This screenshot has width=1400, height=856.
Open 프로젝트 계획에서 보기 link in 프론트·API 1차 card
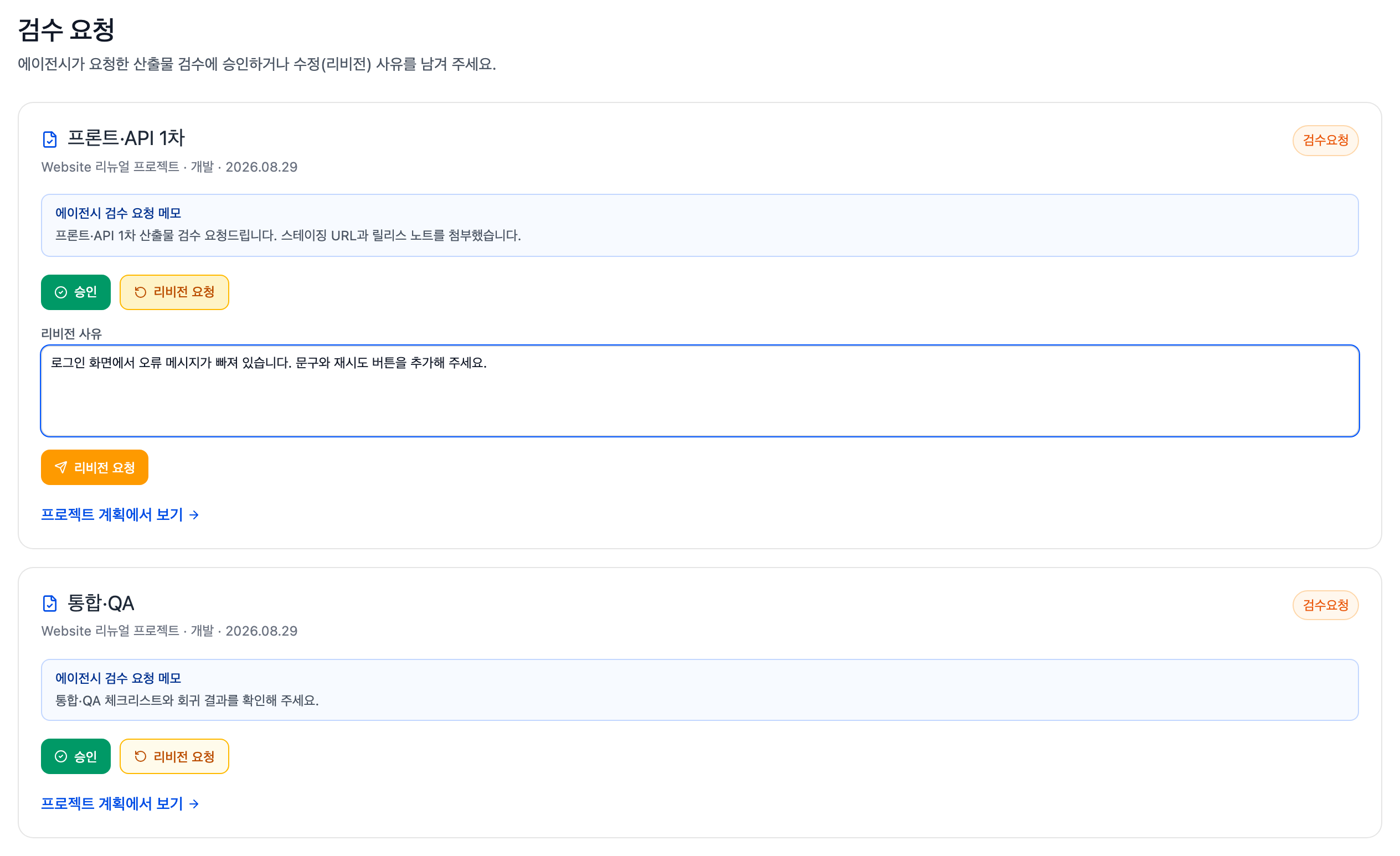pyautogui.click(x=120, y=514)
